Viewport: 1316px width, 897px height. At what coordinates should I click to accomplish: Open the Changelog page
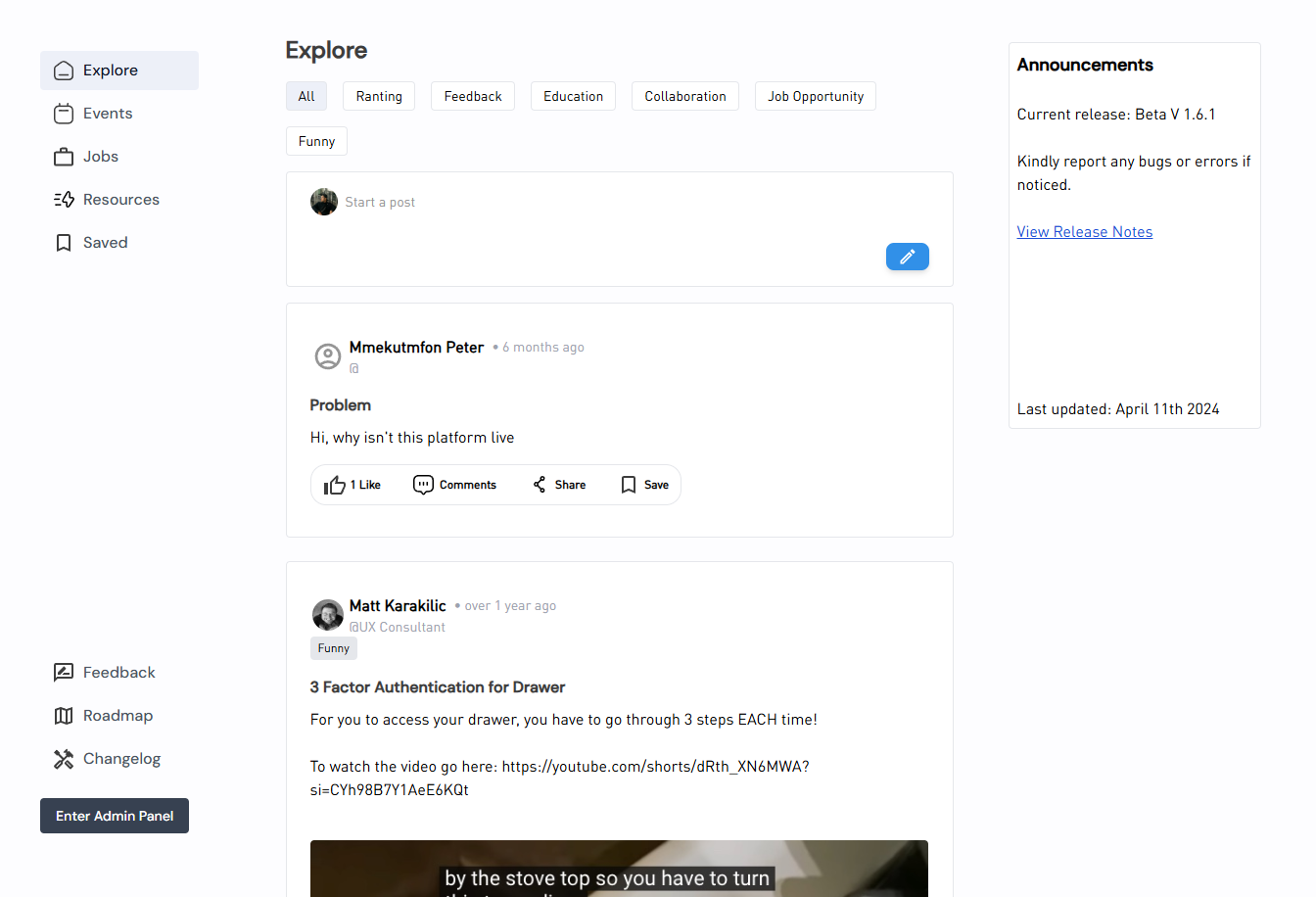click(x=121, y=759)
